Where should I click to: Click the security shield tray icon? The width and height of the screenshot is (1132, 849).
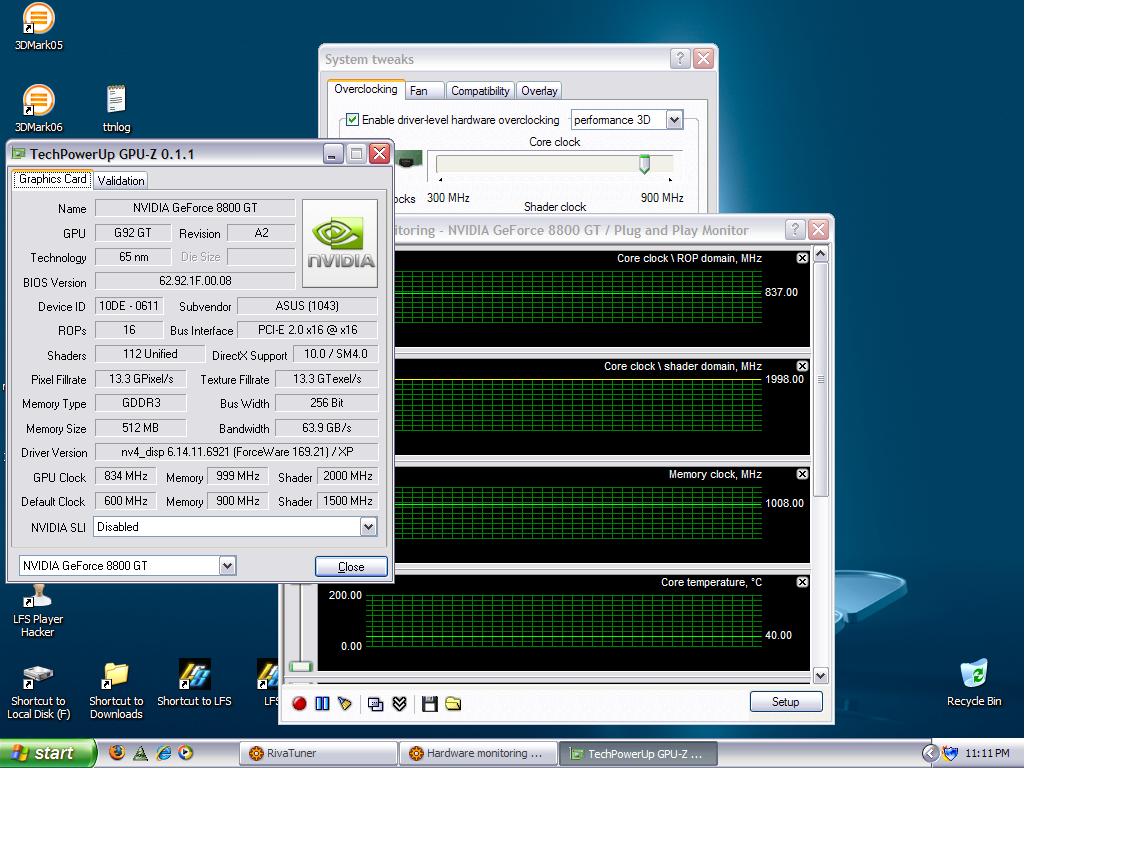pos(950,753)
